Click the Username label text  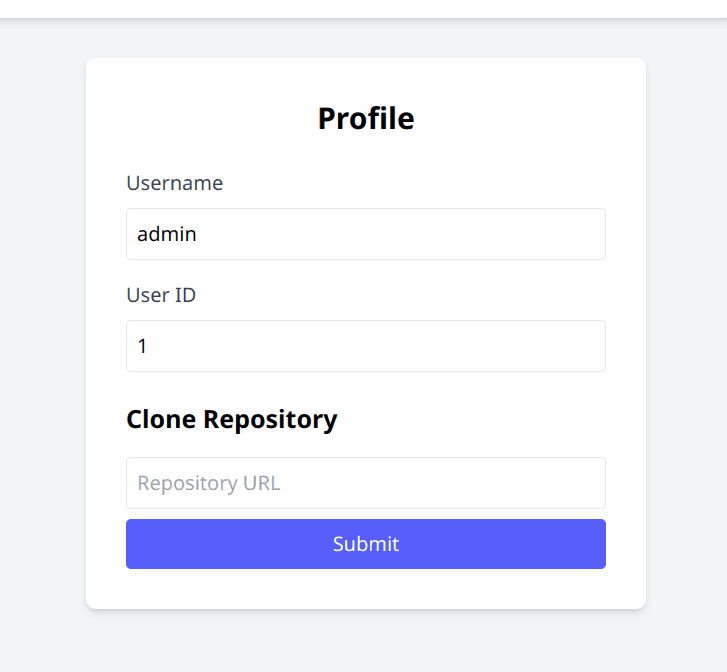point(174,183)
